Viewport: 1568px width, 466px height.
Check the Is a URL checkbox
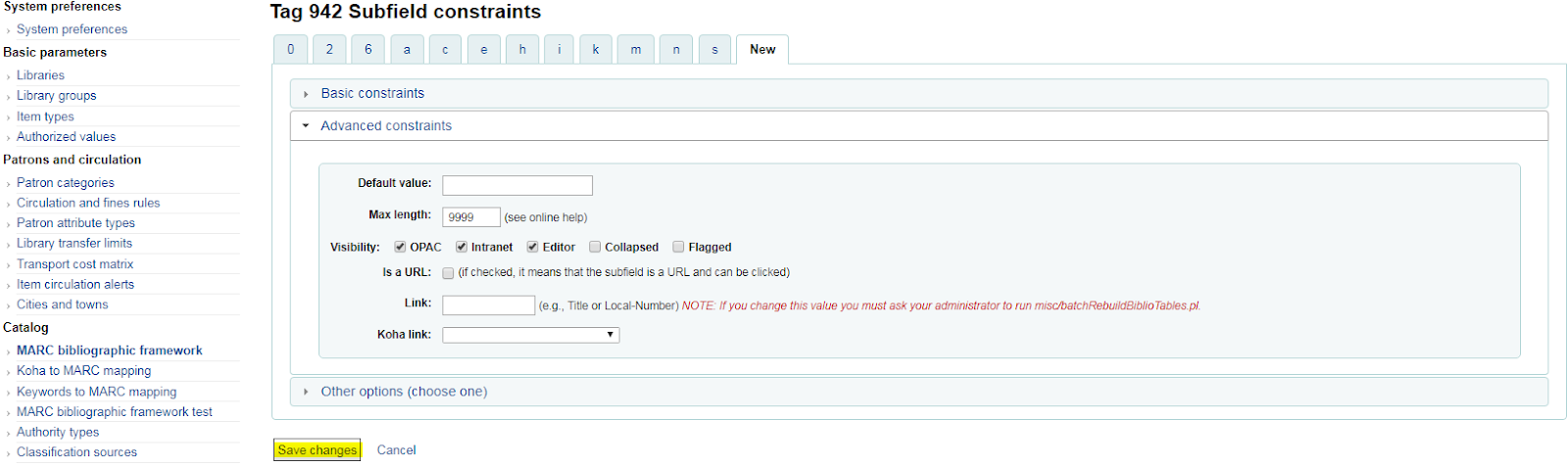click(448, 273)
